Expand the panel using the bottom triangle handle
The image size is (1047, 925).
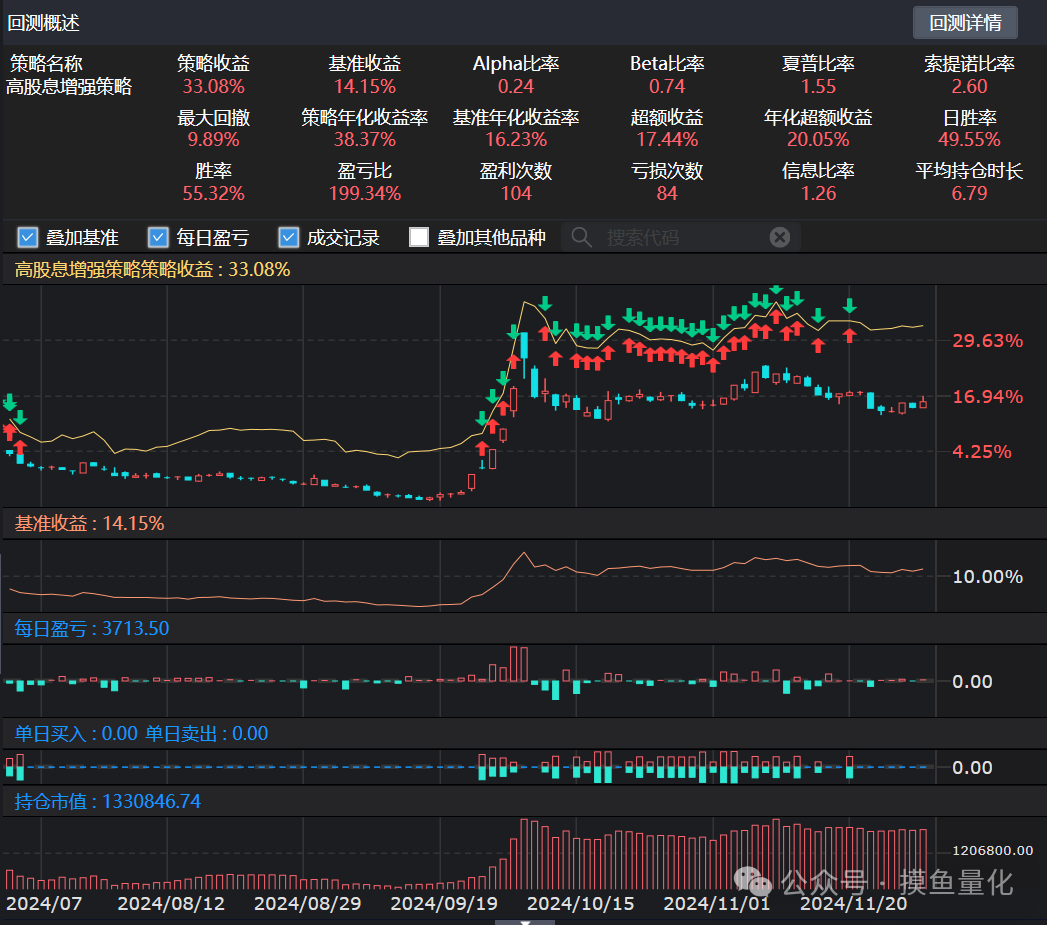(x=523, y=921)
